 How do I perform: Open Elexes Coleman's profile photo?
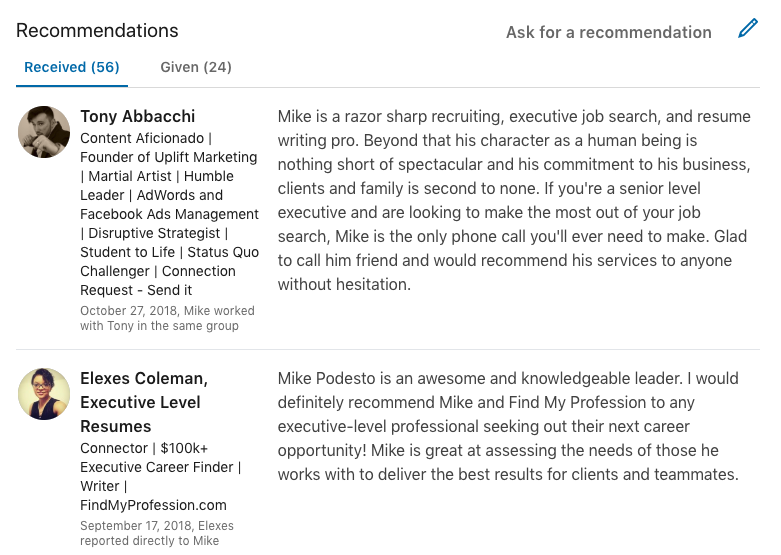click(44, 394)
